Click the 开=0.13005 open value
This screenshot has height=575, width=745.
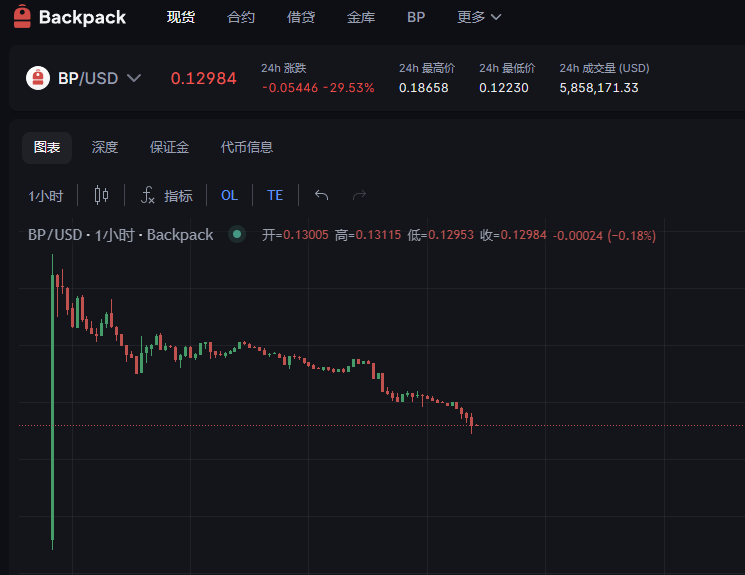[295, 235]
